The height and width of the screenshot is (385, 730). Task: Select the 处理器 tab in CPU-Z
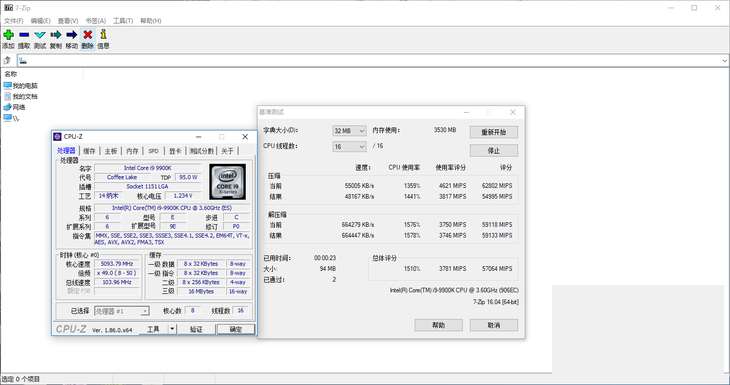66,151
